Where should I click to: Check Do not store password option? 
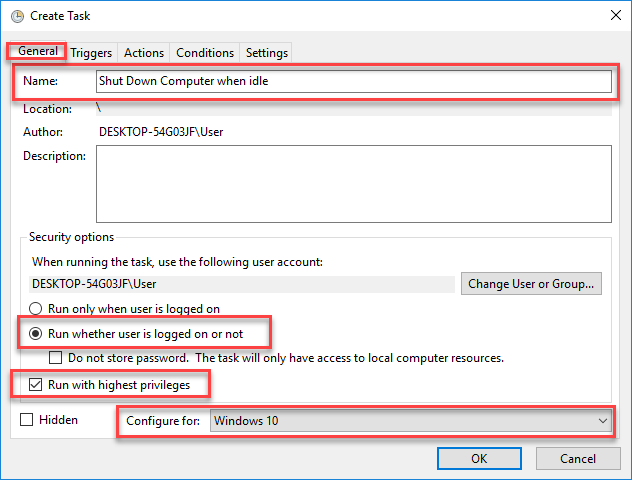tap(55, 358)
